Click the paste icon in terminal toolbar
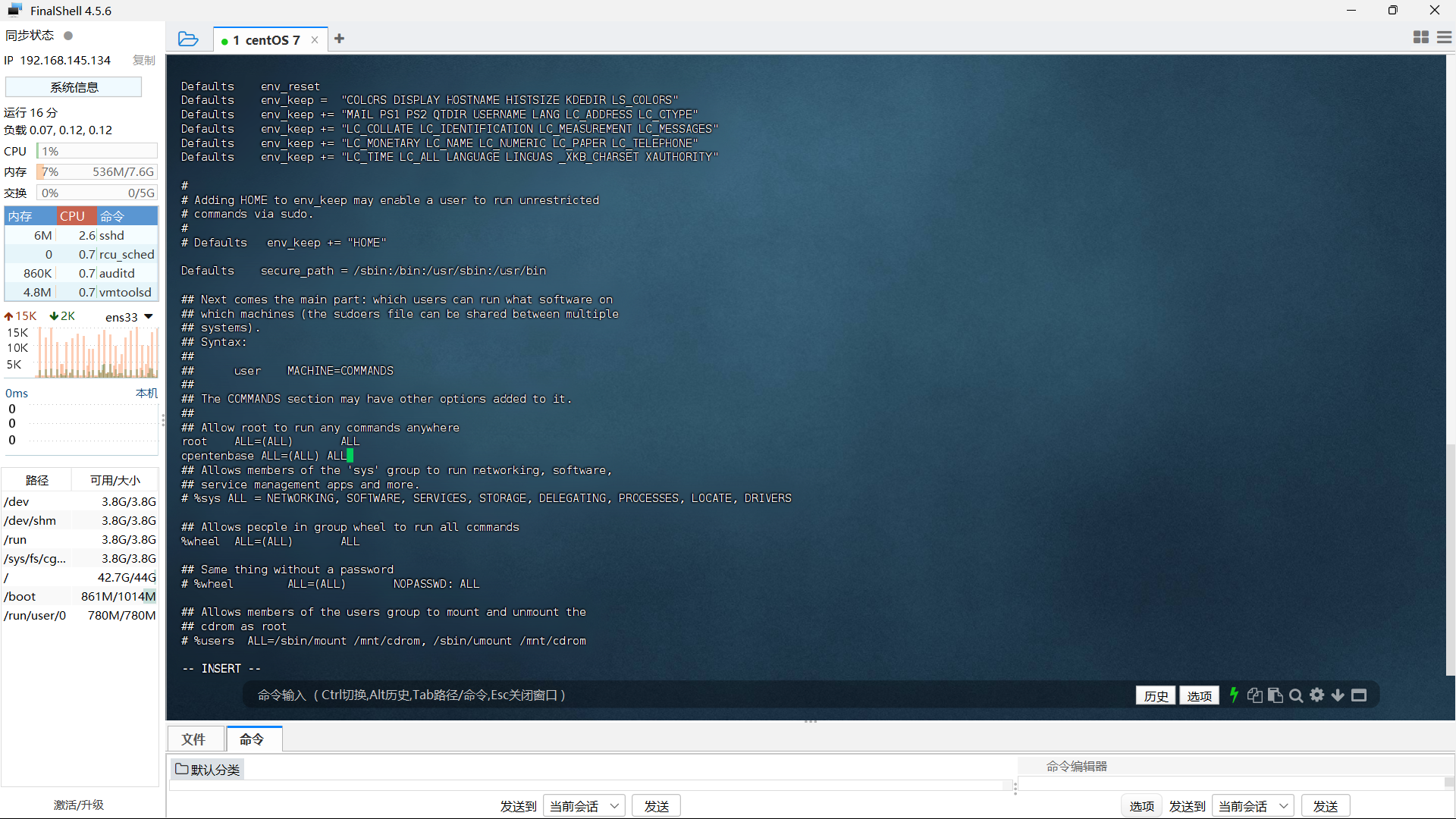The height and width of the screenshot is (819, 1456). 1276,695
